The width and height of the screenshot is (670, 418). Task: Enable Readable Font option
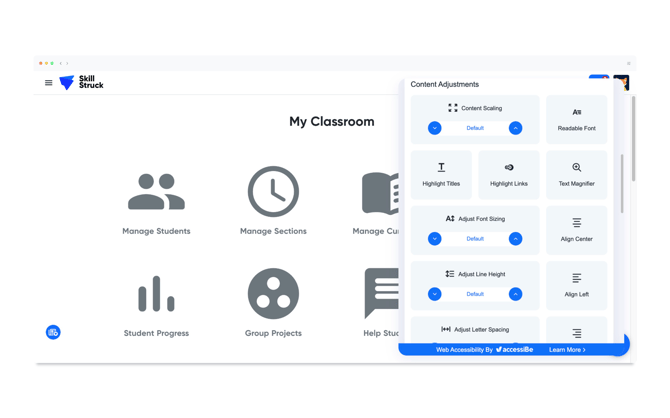(576, 120)
